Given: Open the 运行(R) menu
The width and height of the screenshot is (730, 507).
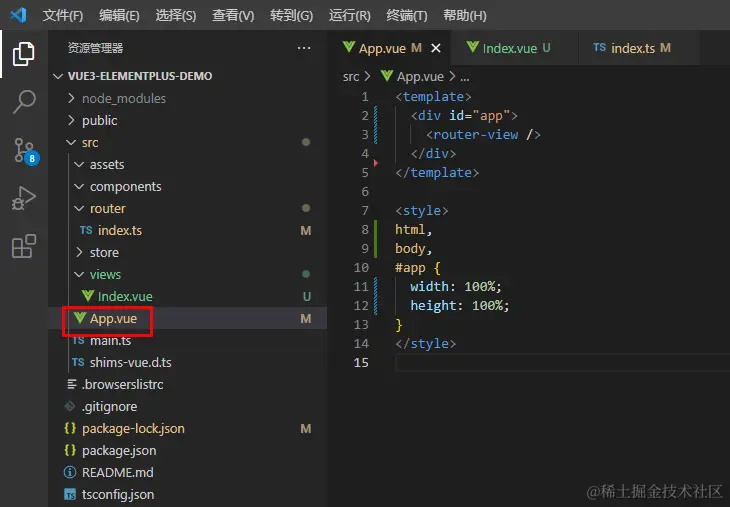Looking at the screenshot, I should [x=350, y=15].
